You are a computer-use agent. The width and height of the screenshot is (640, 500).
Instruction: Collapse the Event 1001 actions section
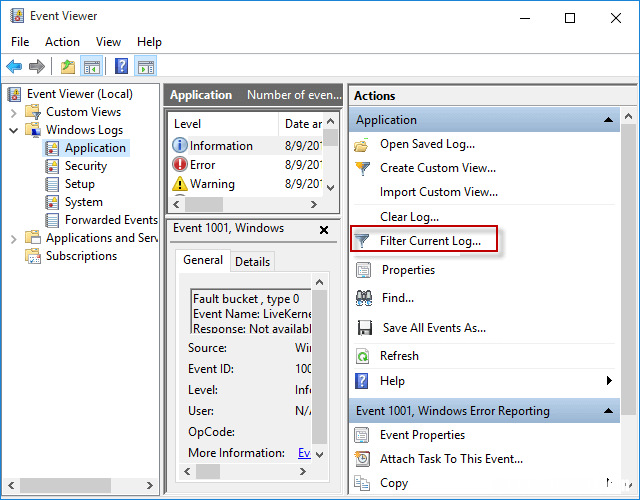608,411
